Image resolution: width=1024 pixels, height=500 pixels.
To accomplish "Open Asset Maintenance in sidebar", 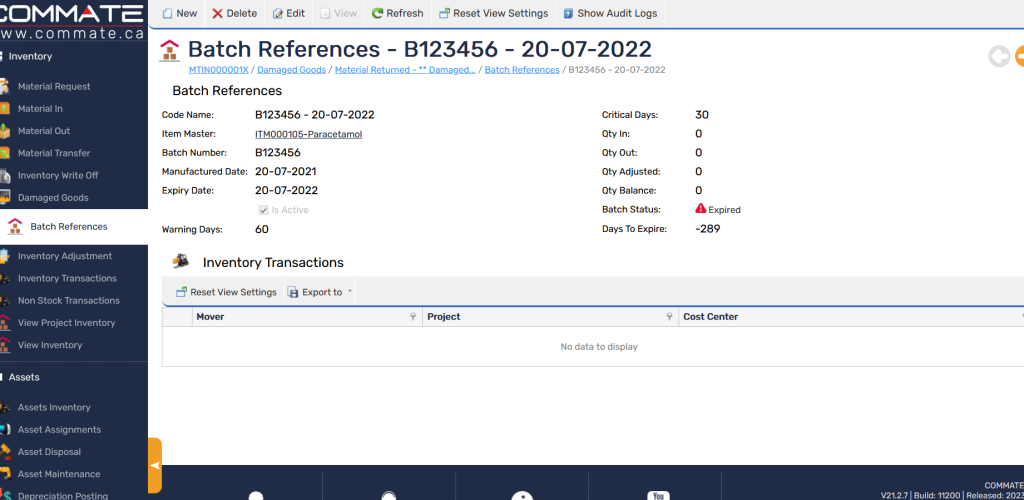I will 59,474.
